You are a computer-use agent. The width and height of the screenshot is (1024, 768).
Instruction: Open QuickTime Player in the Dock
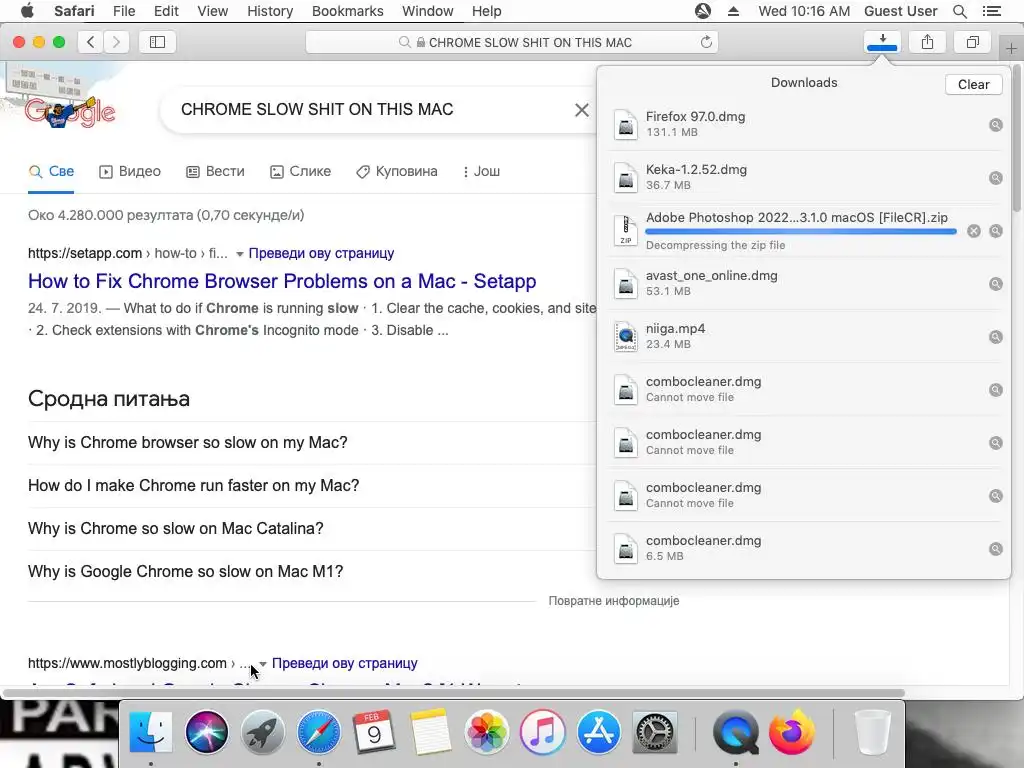tap(736, 732)
